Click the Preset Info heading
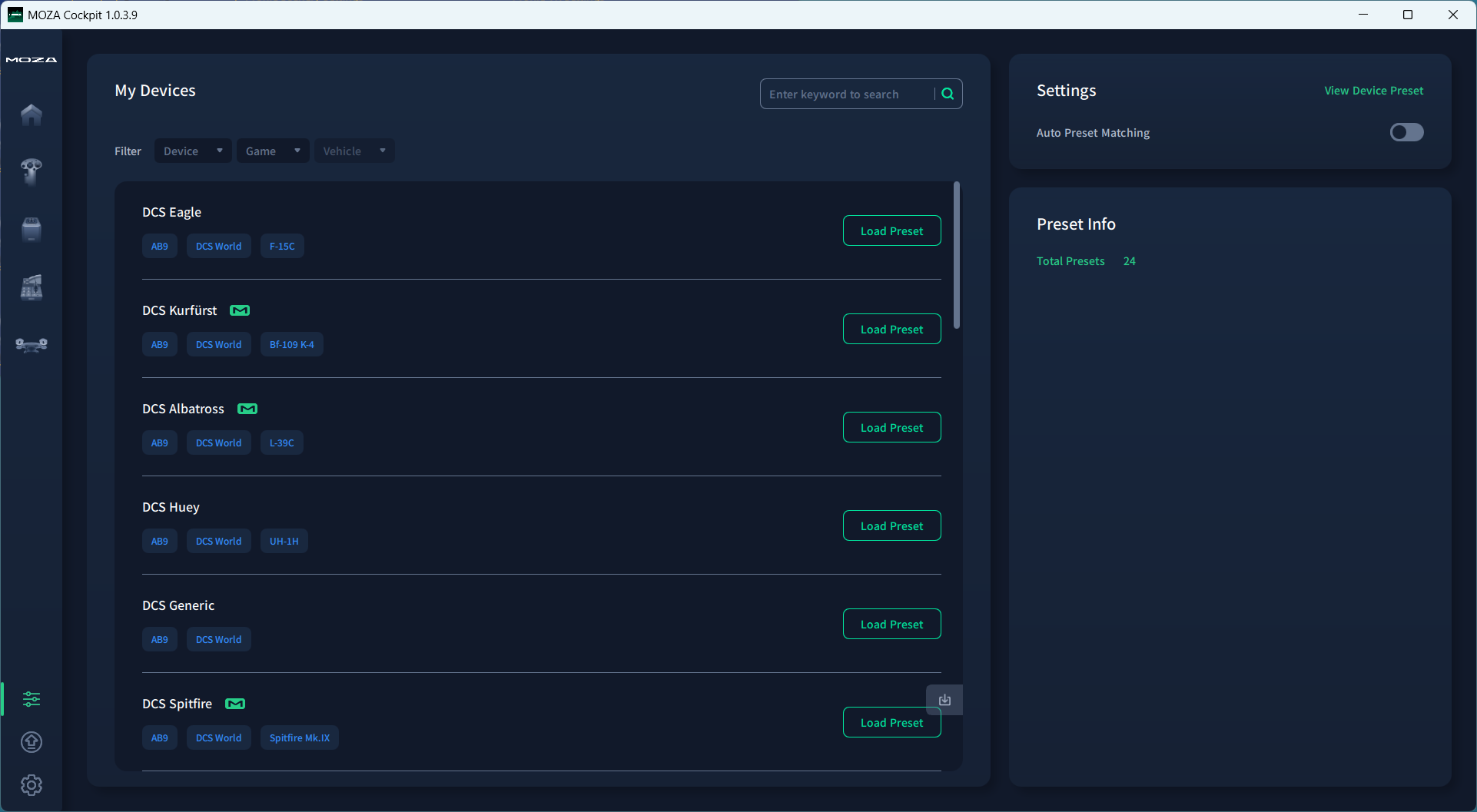This screenshot has height=812, width=1477. click(1076, 224)
